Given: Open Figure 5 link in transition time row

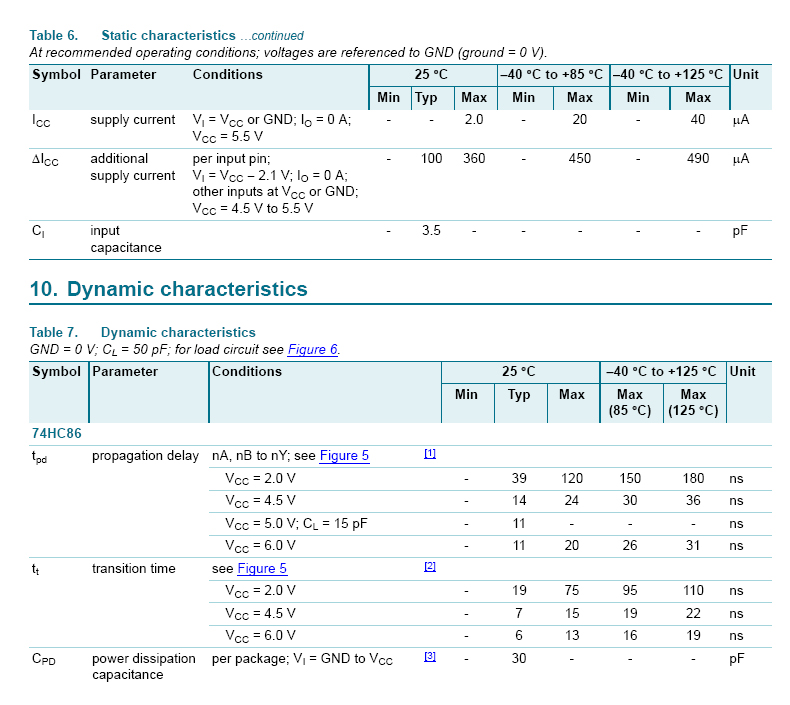Looking at the screenshot, I should click(262, 569).
